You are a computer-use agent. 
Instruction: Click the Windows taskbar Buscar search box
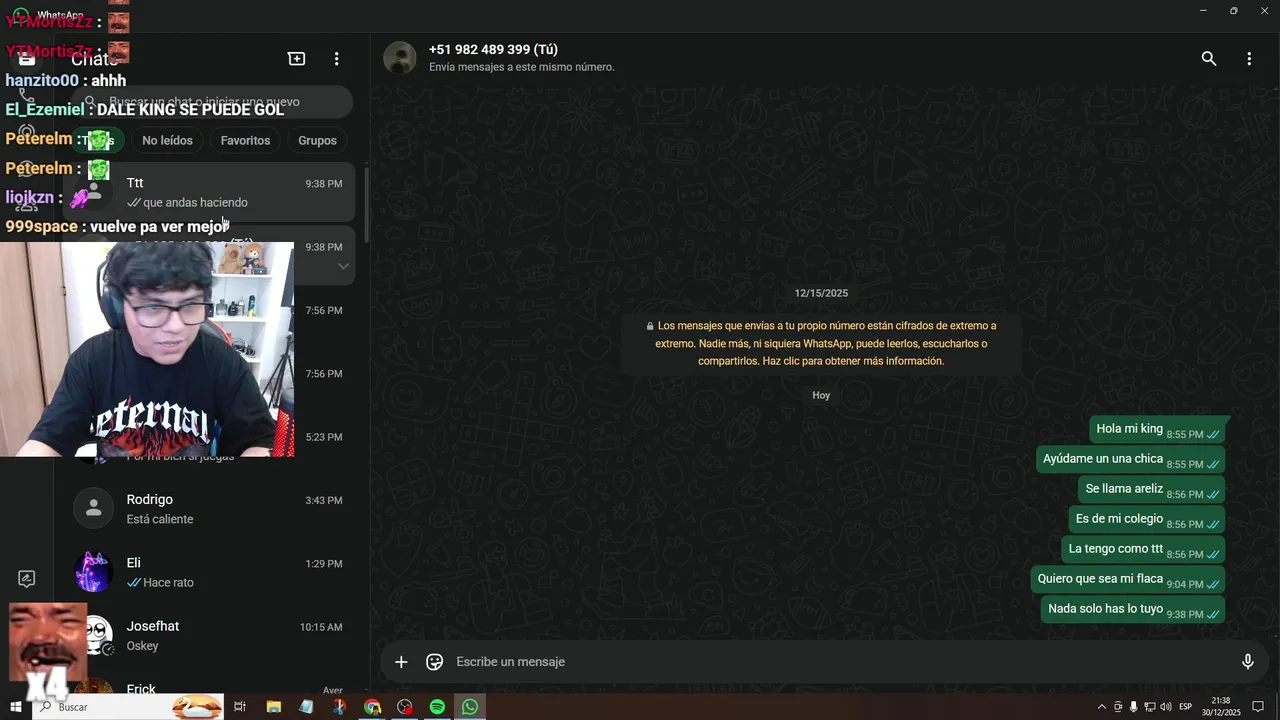(x=130, y=707)
